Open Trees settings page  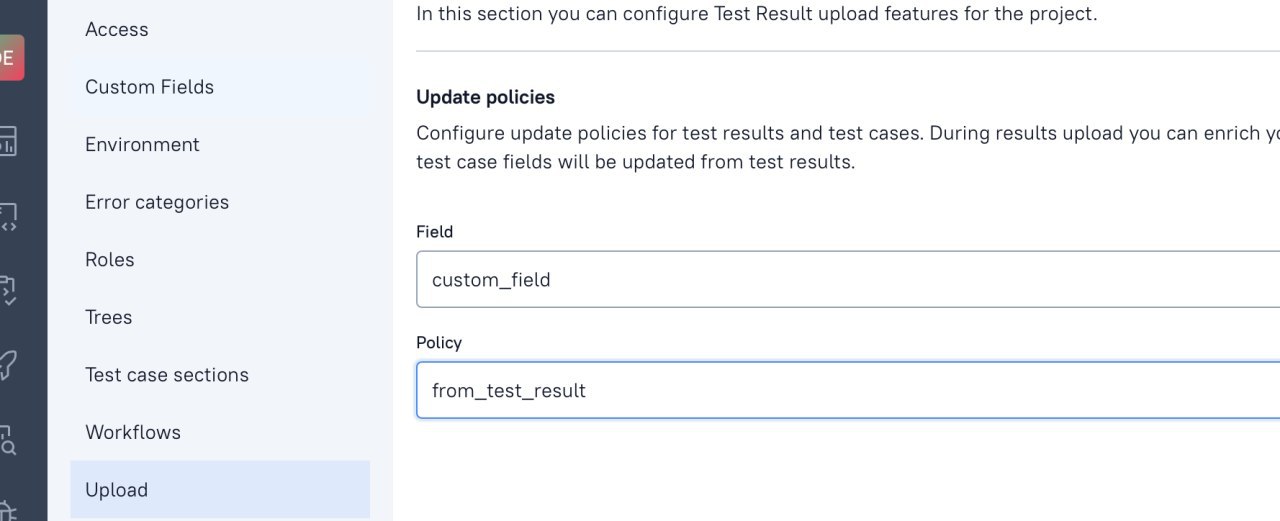click(109, 317)
